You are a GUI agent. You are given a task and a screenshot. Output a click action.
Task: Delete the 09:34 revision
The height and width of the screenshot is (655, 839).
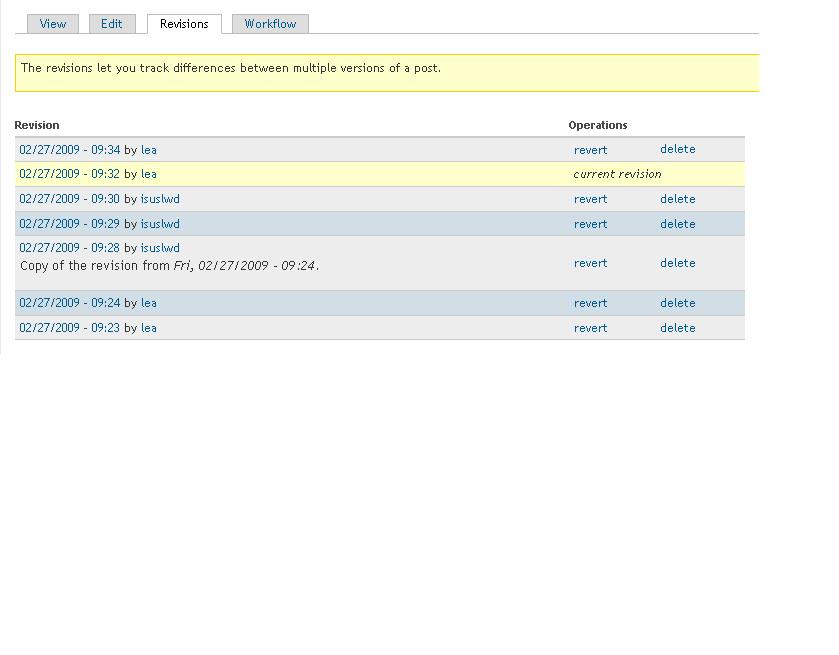coord(677,149)
